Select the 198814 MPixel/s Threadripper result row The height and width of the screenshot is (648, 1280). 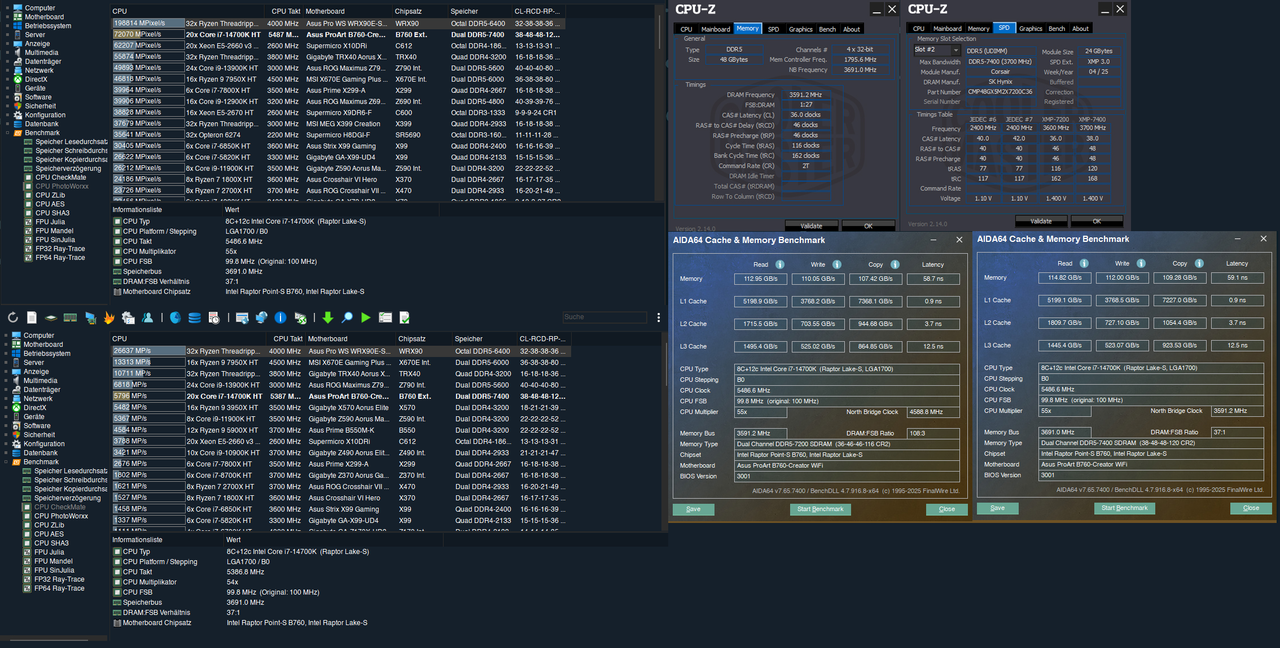337,22
